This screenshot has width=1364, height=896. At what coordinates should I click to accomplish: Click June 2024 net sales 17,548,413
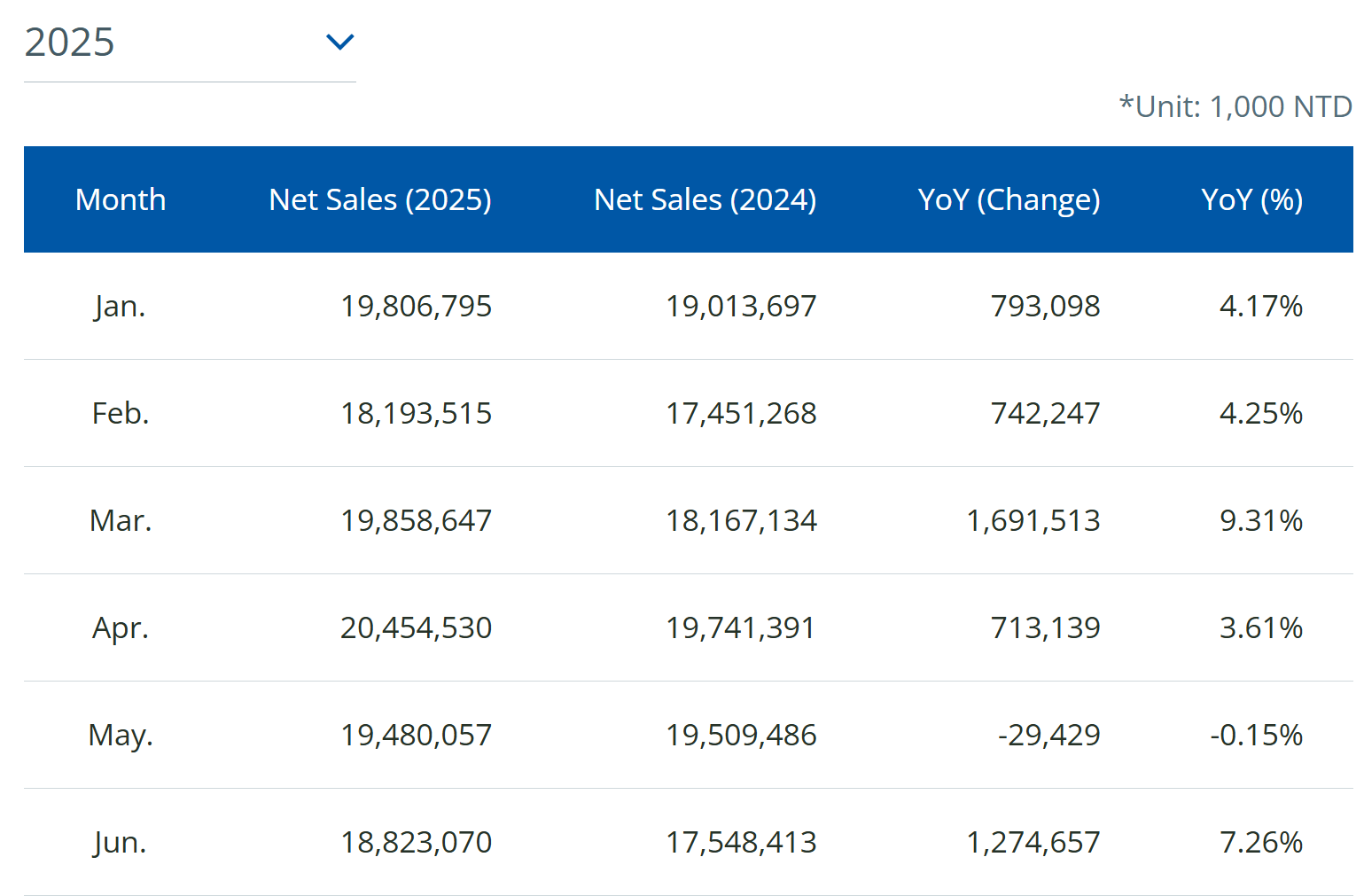pos(741,842)
